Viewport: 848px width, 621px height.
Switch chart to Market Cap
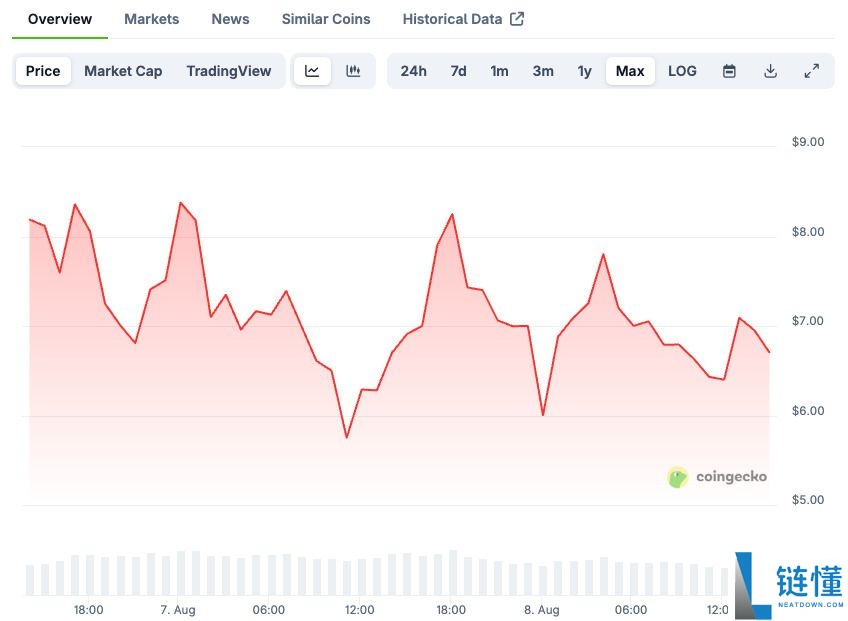[x=123, y=71]
